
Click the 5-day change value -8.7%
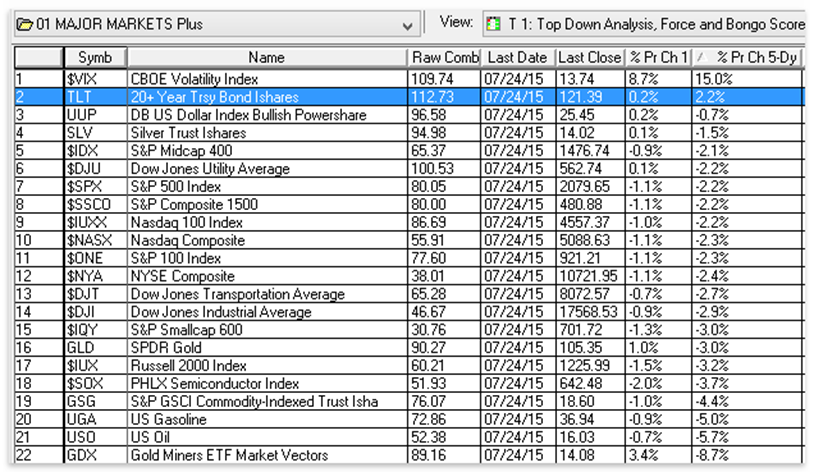[712, 455]
